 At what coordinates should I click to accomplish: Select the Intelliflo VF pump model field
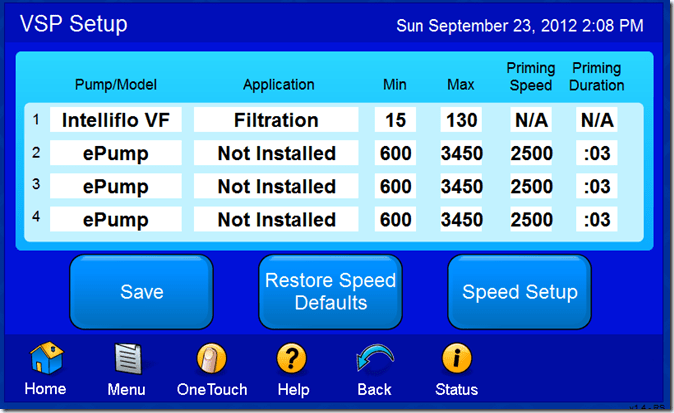(x=116, y=120)
